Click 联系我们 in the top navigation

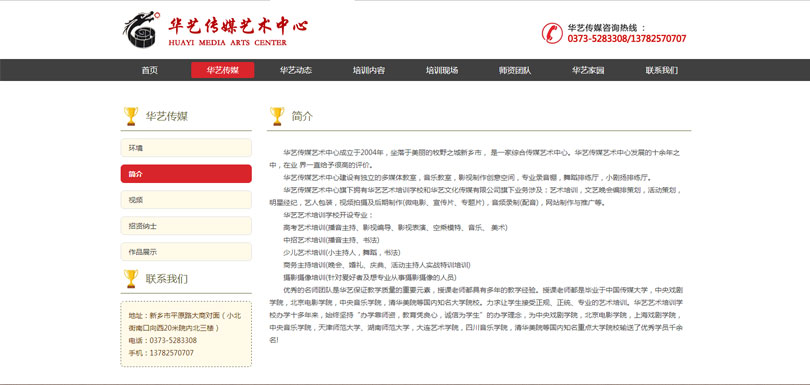pos(661,70)
